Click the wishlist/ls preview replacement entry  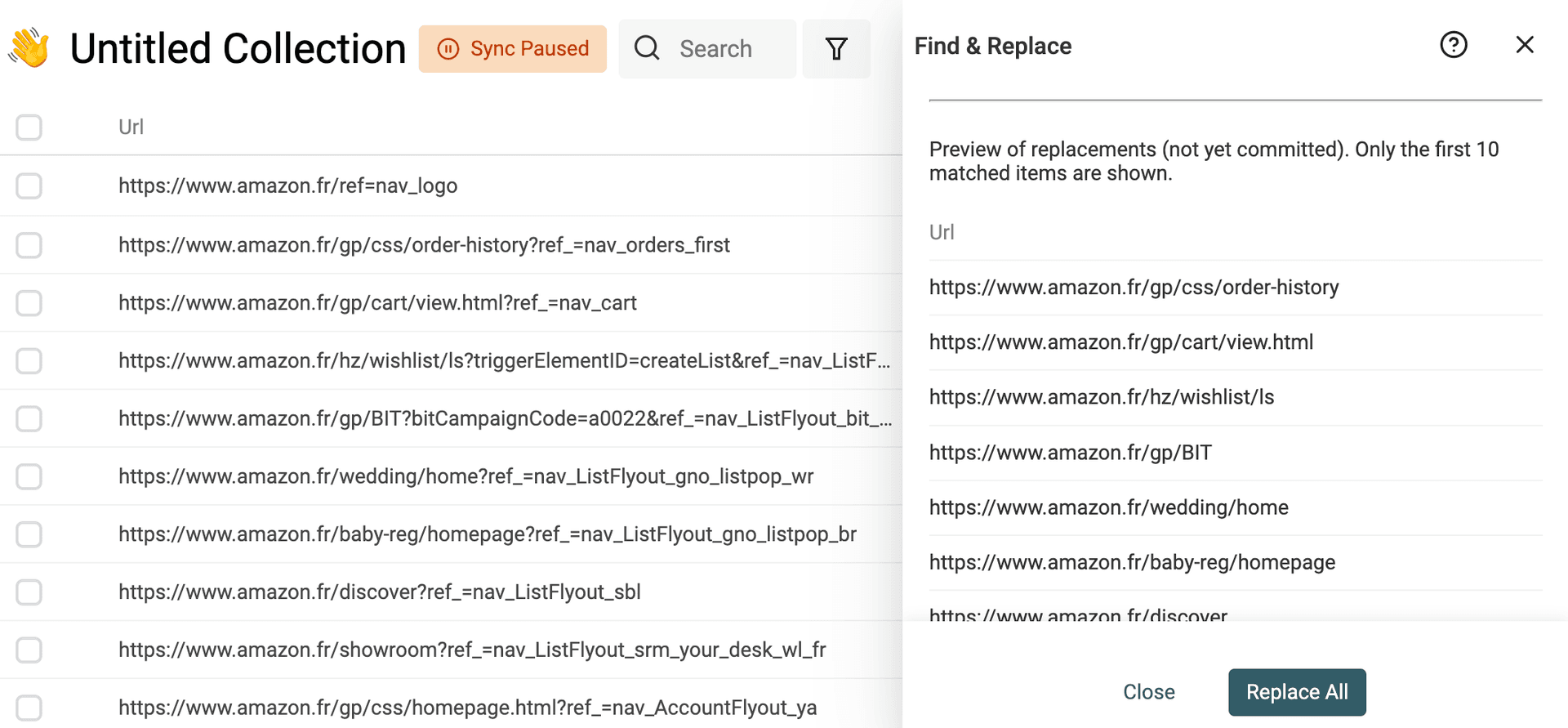(x=1101, y=397)
